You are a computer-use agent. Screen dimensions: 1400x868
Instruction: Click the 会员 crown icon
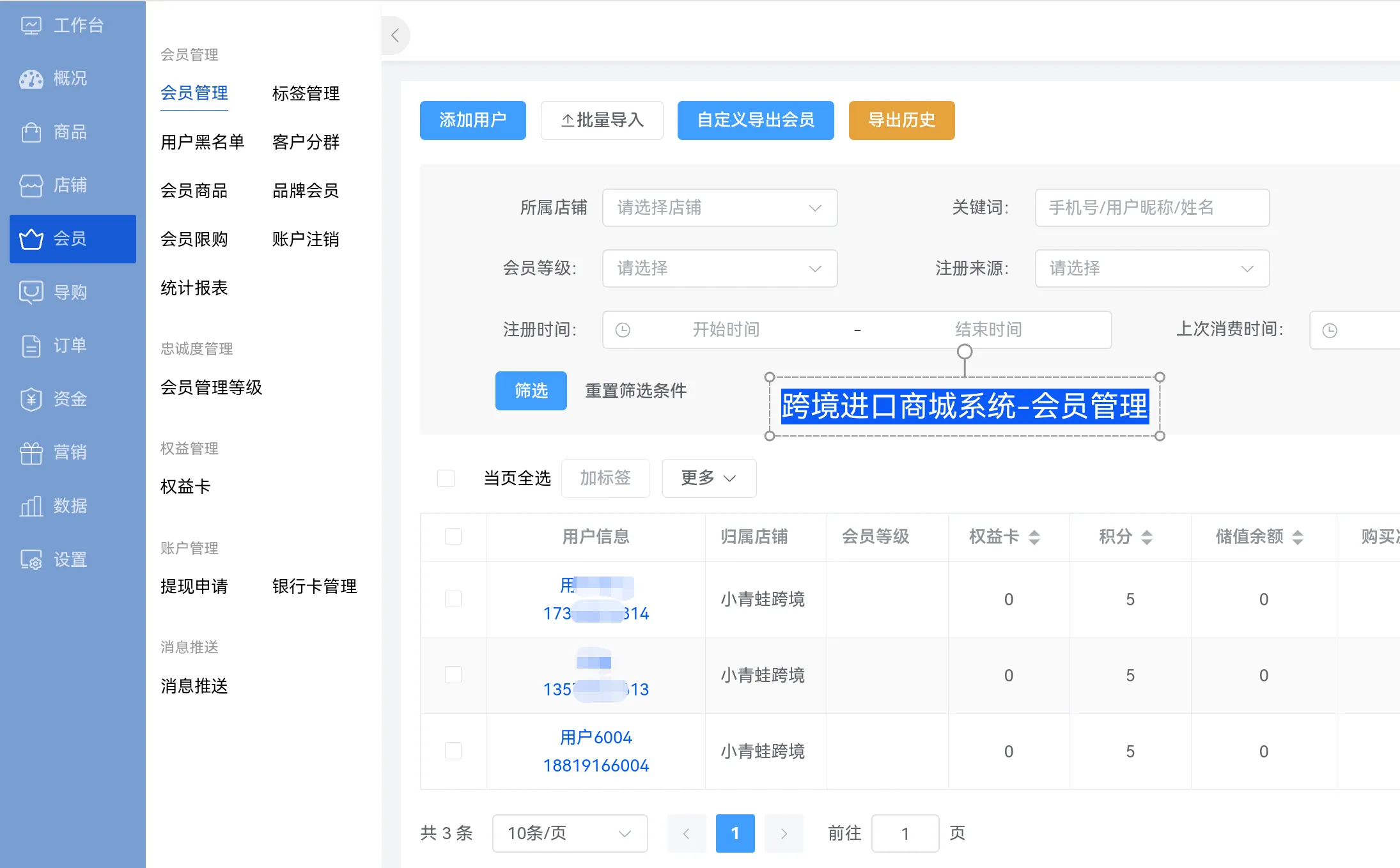[31, 239]
